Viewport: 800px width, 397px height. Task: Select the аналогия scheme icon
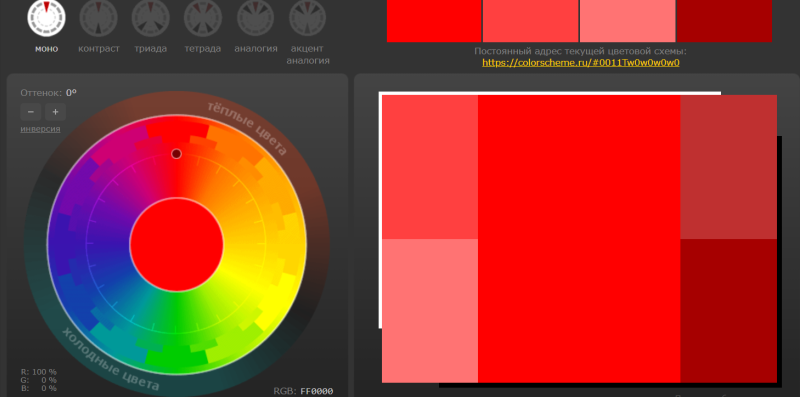256,18
